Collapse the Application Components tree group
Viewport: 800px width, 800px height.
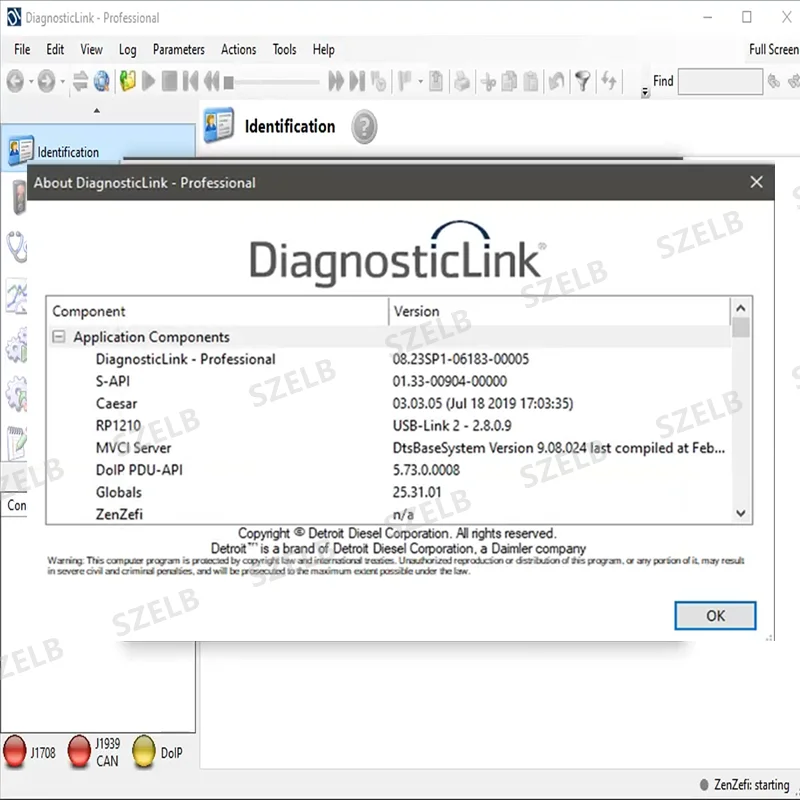[x=59, y=337]
